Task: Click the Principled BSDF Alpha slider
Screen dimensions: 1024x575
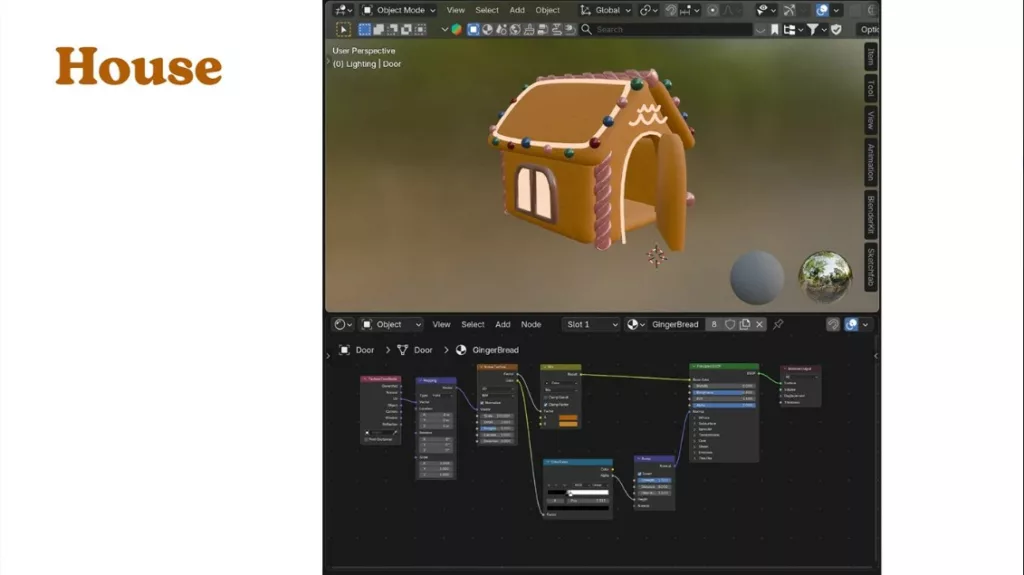Action: [724, 405]
